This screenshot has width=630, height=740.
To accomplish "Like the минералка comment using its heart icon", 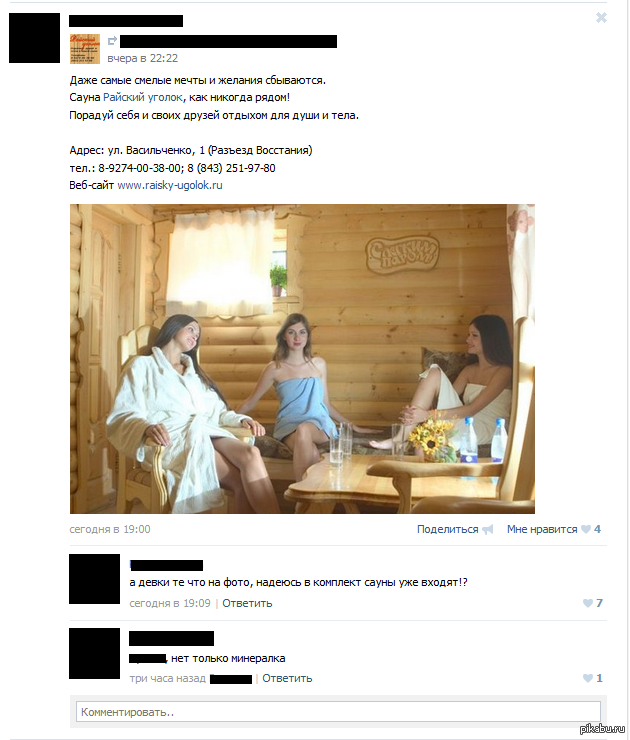I will tap(588, 678).
